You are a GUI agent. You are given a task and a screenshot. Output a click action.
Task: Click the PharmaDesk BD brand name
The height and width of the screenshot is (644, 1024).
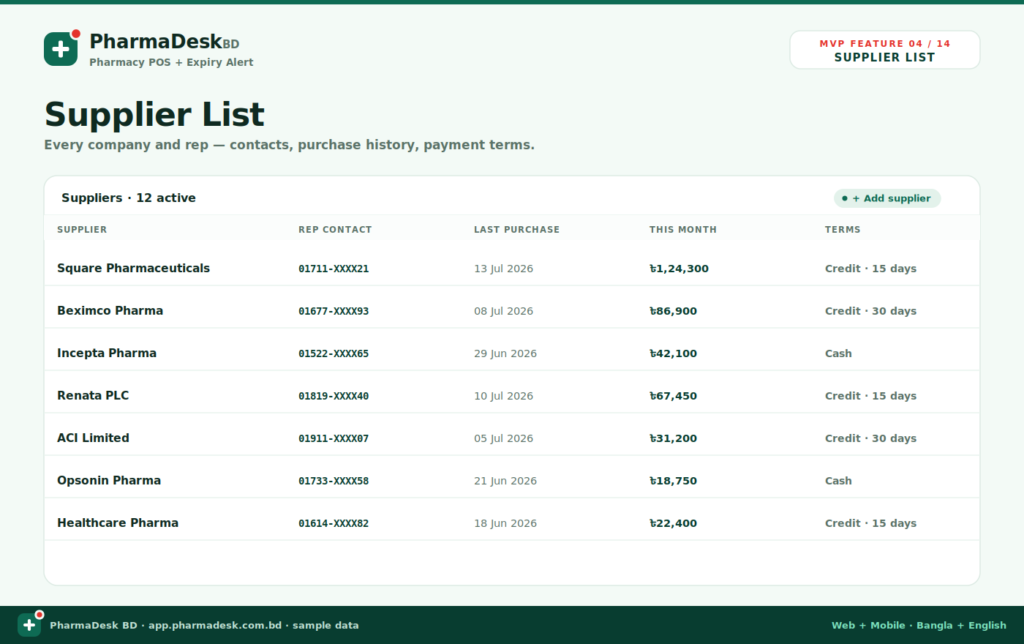[165, 42]
